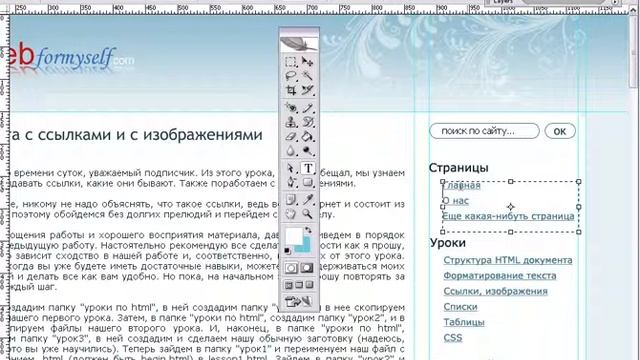Select the Blur tool

pyautogui.click(x=291, y=151)
